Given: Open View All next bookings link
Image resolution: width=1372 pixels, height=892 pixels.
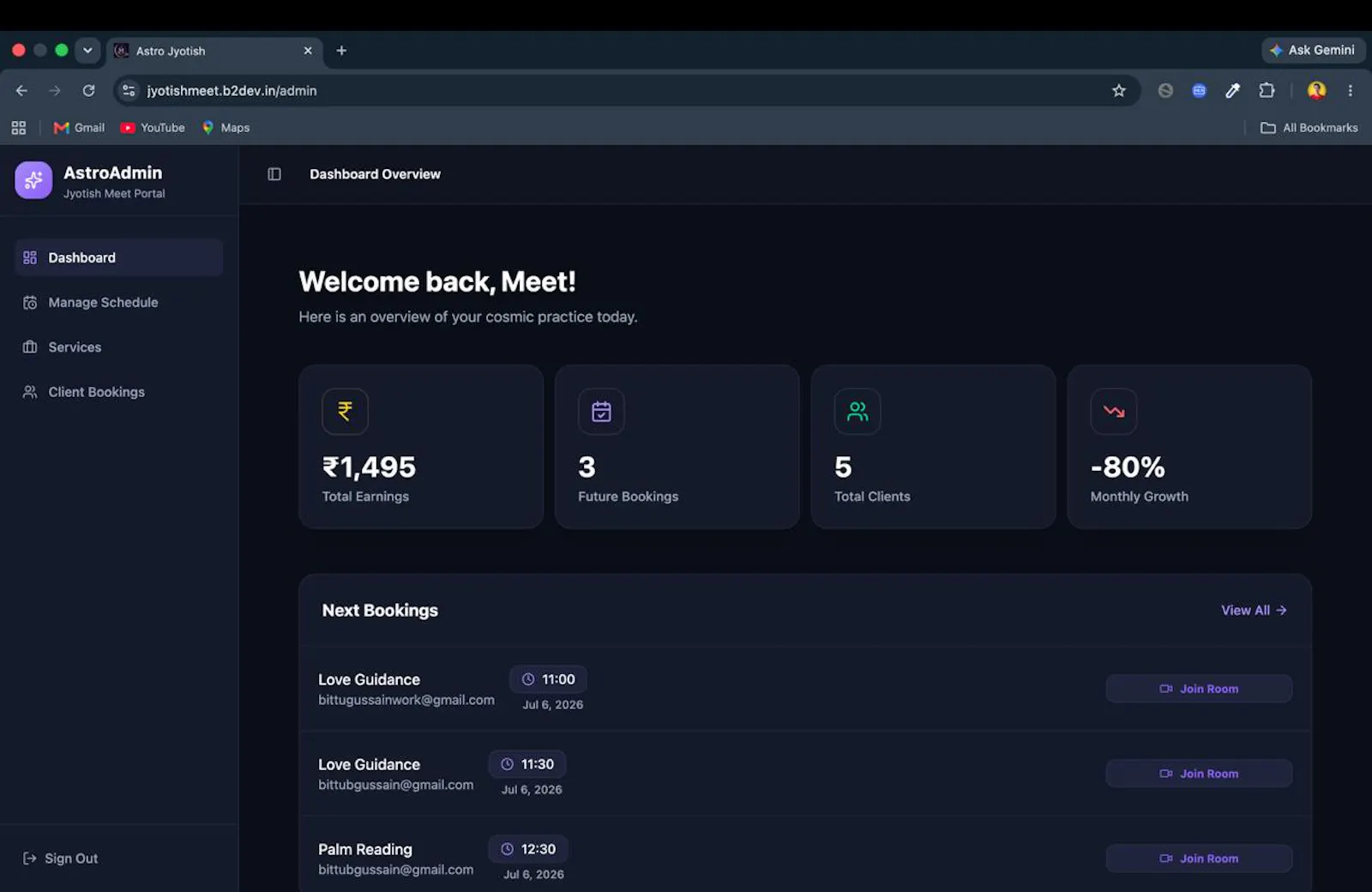Looking at the screenshot, I should click(x=1254, y=610).
